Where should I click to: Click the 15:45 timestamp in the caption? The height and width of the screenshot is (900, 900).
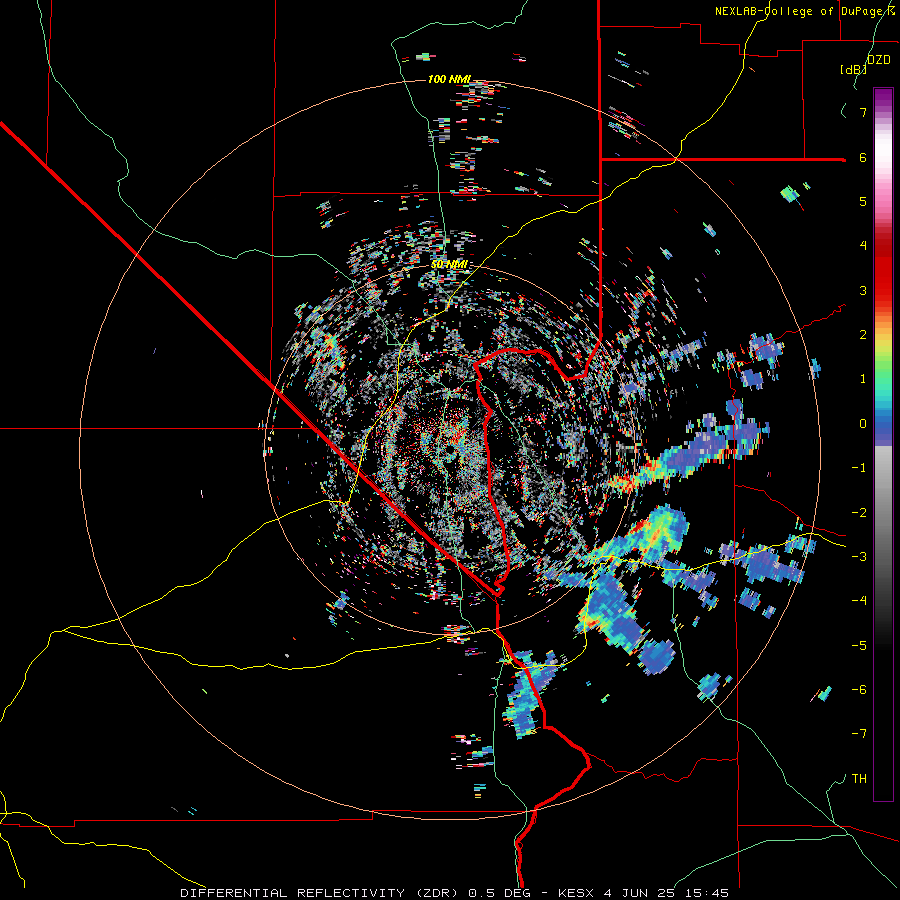coord(707,893)
